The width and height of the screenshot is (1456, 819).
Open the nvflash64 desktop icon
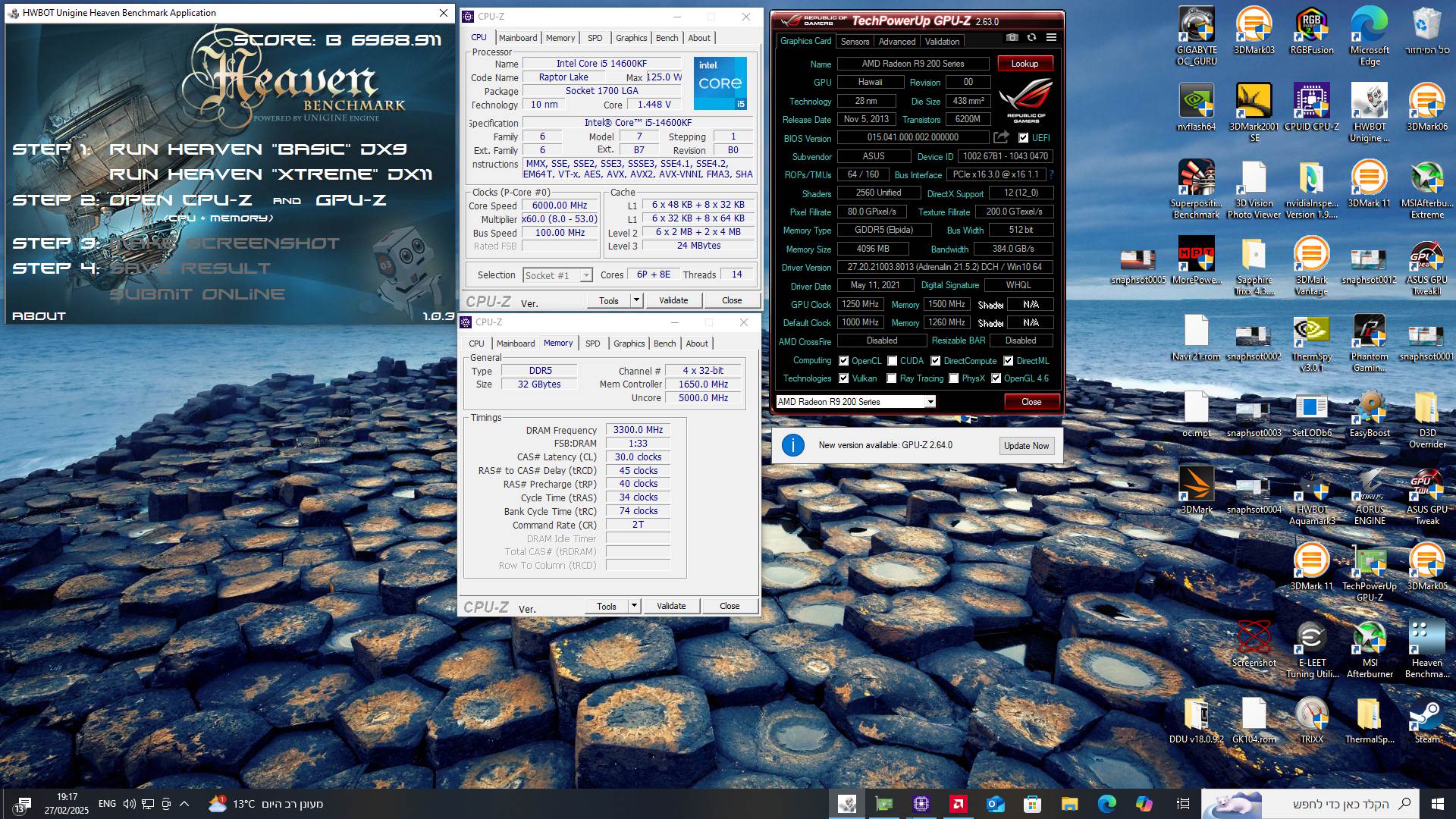pyautogui.click(x=1197, y=107)
